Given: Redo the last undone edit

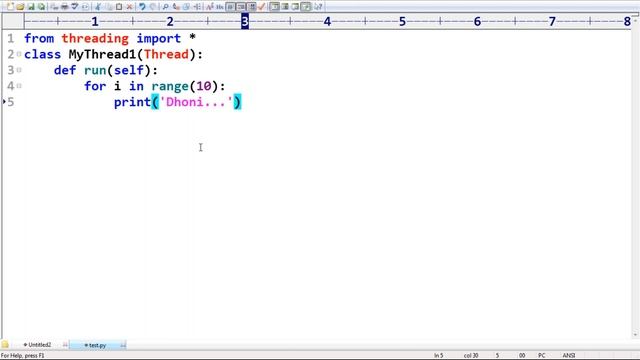Looking at the screenshot, I should point(153,7).
